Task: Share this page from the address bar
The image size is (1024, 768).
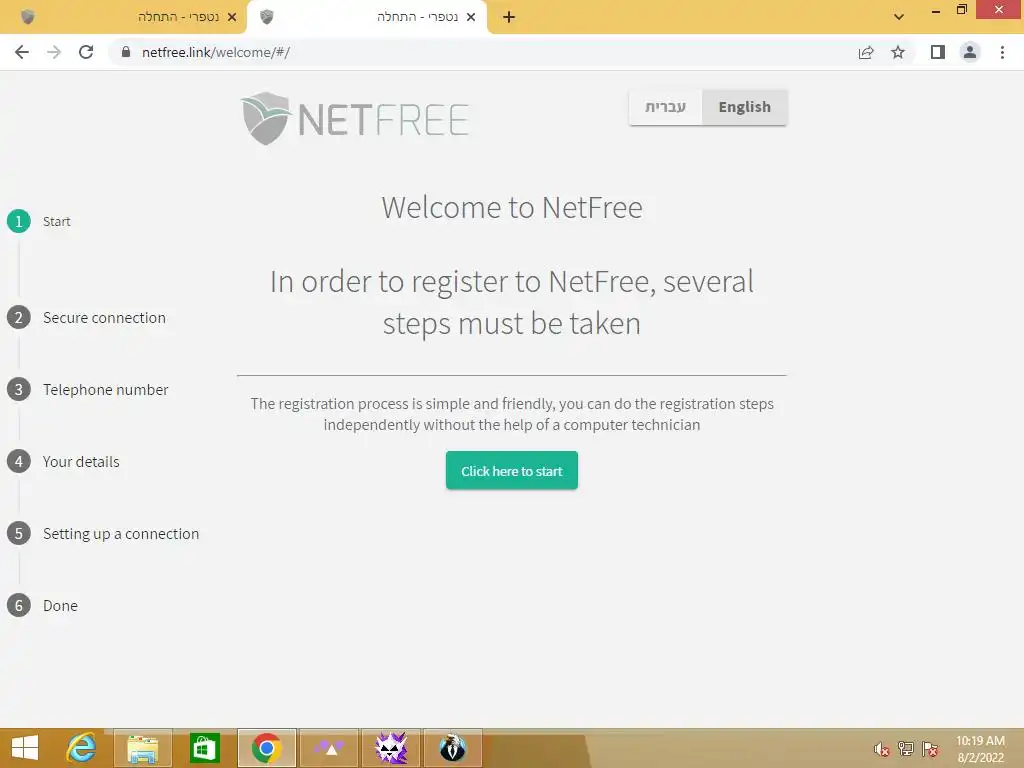Action: pos(866,52)
